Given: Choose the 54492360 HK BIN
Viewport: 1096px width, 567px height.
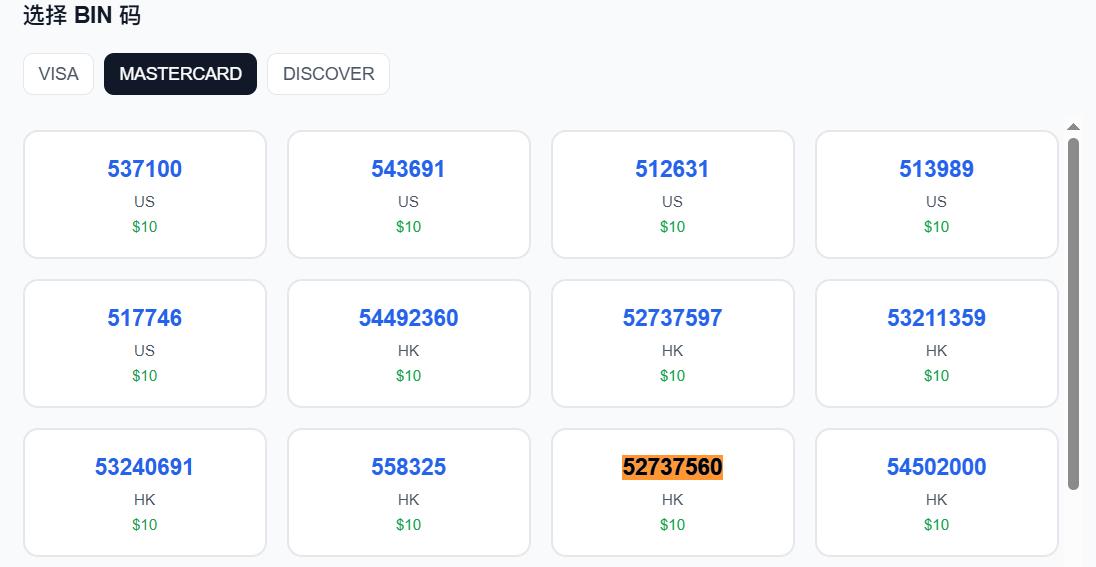Looking at the screenshot, I should click(x=408, y=343).
